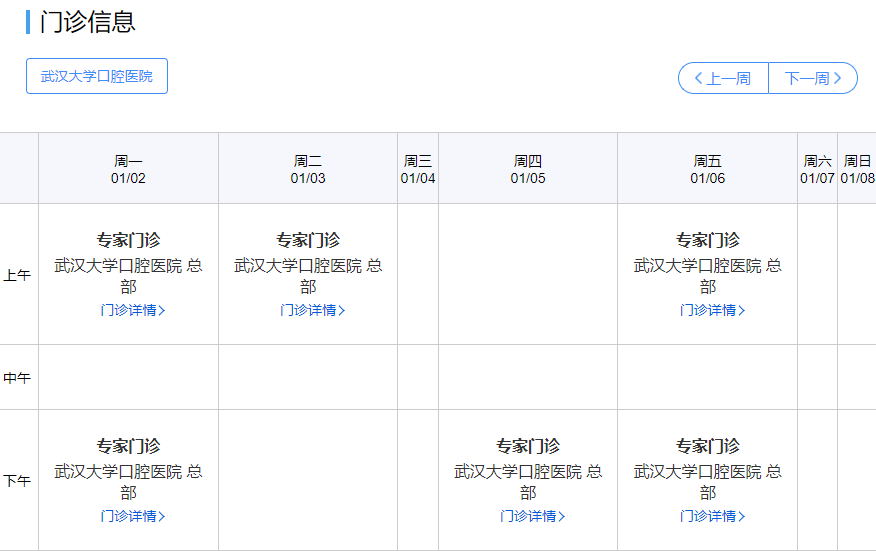Open 门诊详情 for Friday morning
876x551 pixels.
(712, 310)
